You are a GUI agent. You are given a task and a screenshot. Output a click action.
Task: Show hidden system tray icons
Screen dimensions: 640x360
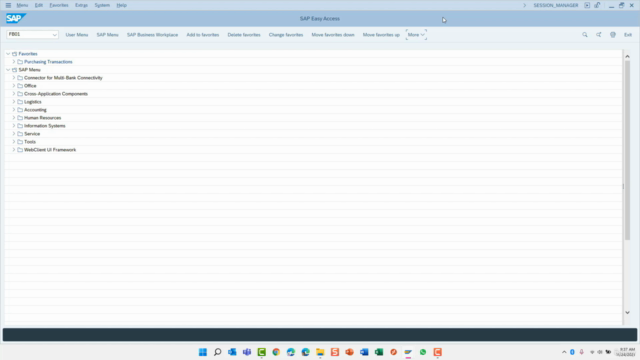[564, 352]
